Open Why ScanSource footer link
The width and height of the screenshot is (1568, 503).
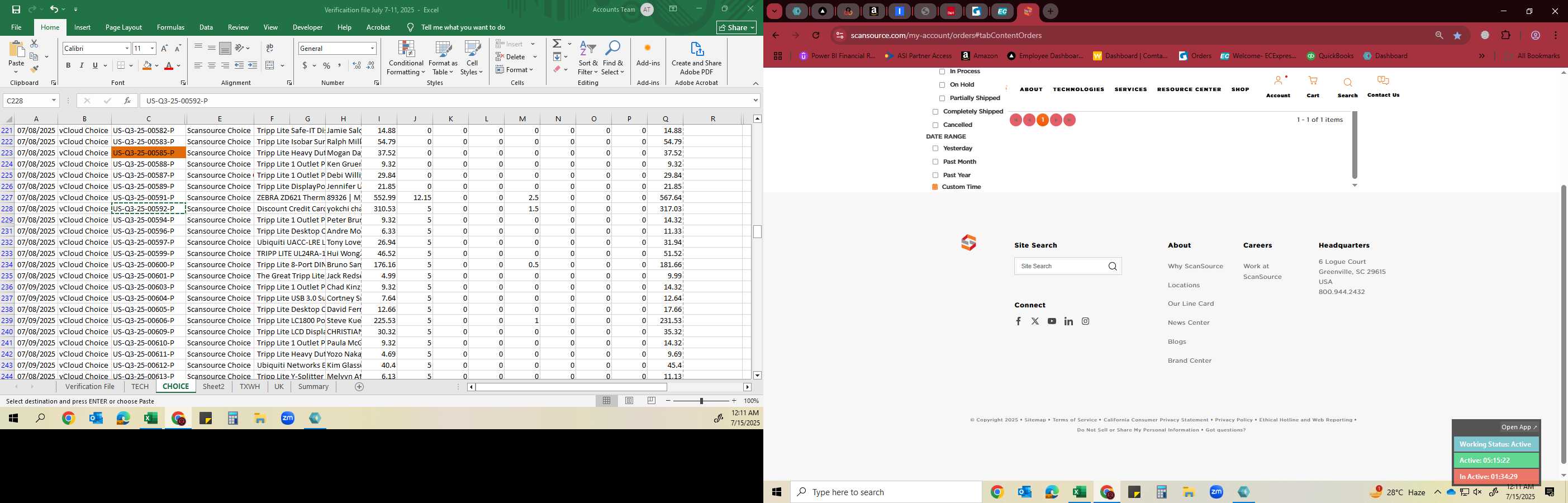click(1195, 266)
